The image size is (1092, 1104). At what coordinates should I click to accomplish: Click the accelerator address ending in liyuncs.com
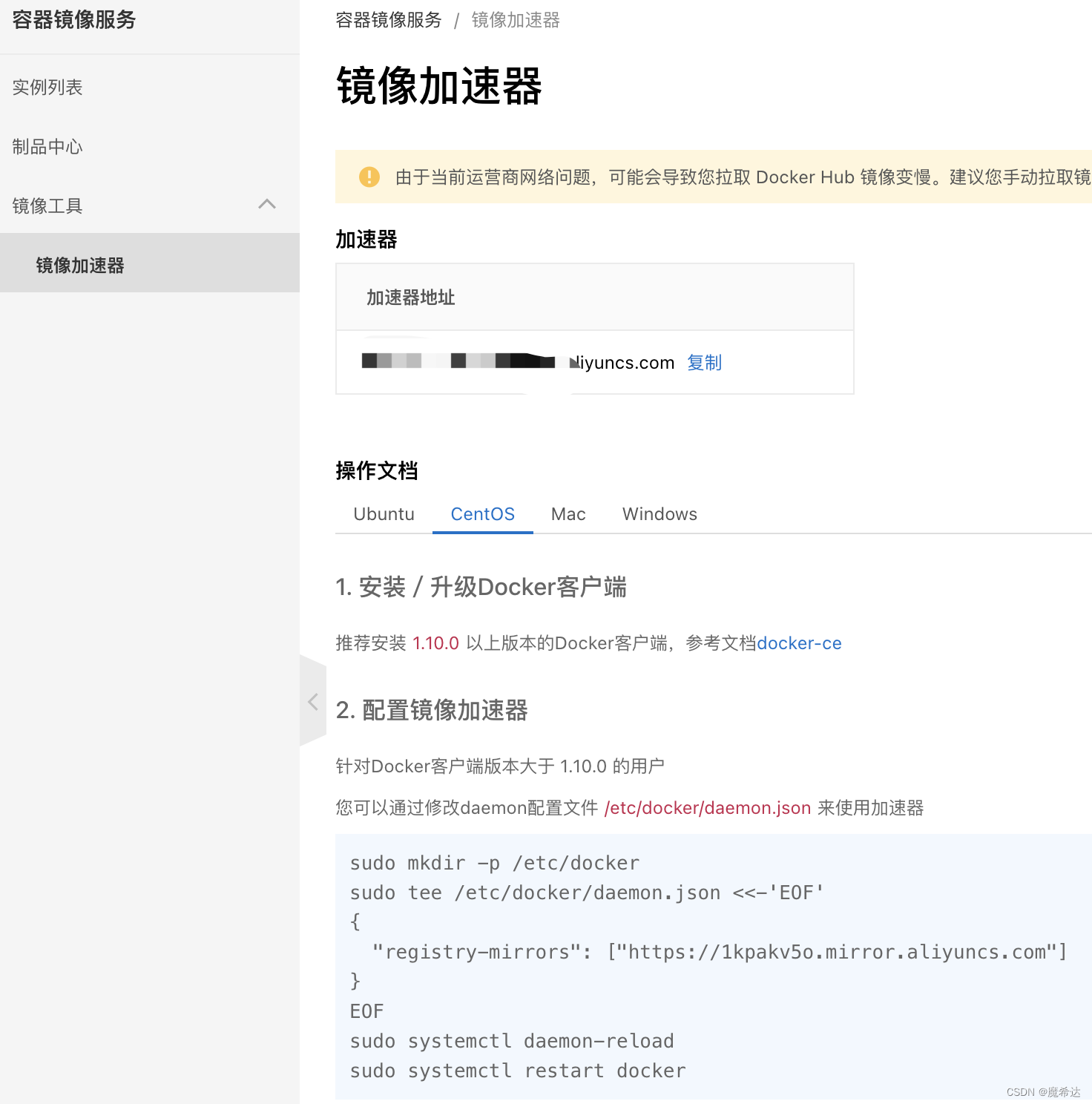pyautogui.click(x=518, y=362)
